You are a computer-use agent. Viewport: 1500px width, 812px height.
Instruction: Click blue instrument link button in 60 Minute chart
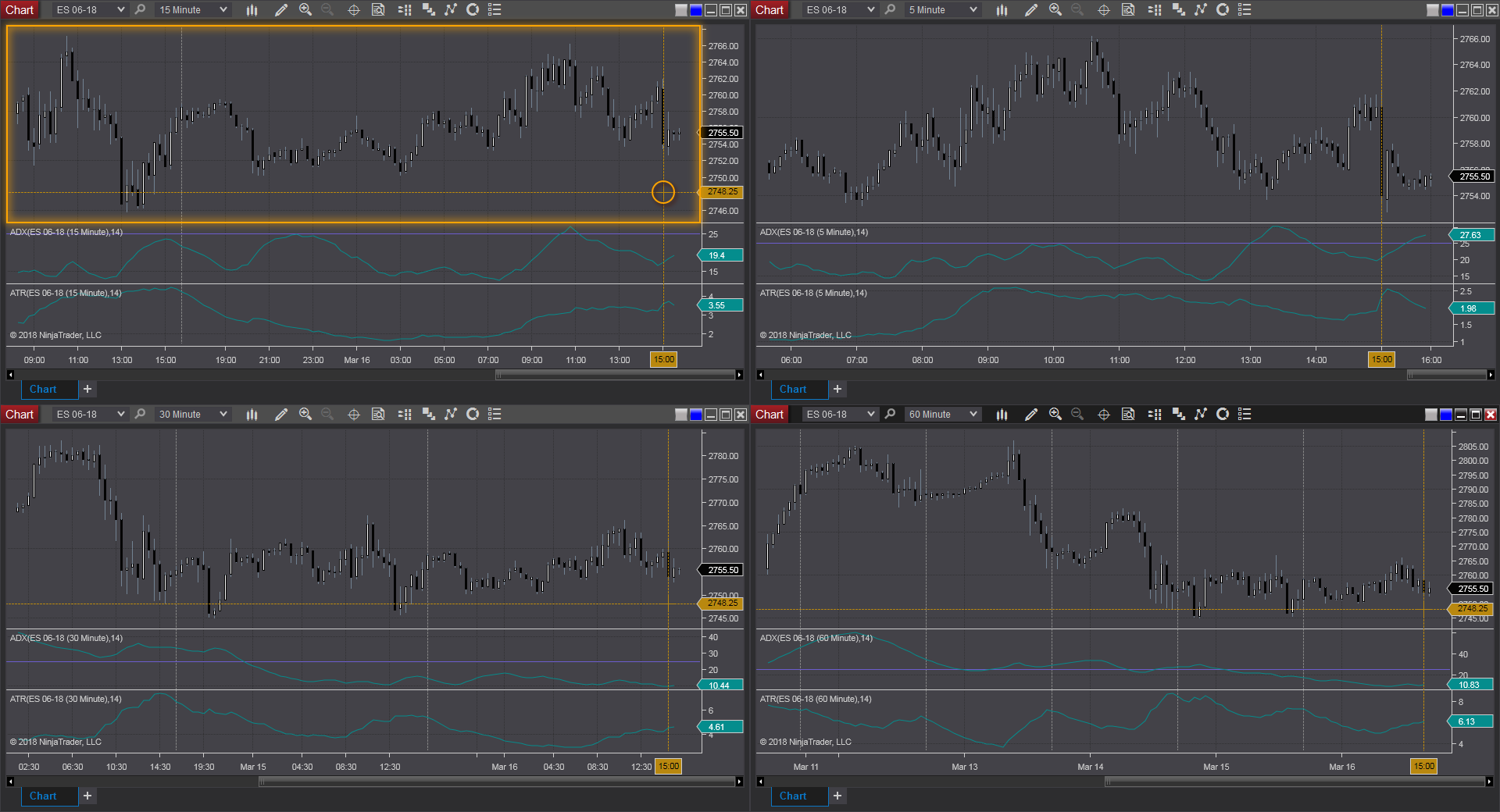pyautogui.click(x=1446, y=415)
